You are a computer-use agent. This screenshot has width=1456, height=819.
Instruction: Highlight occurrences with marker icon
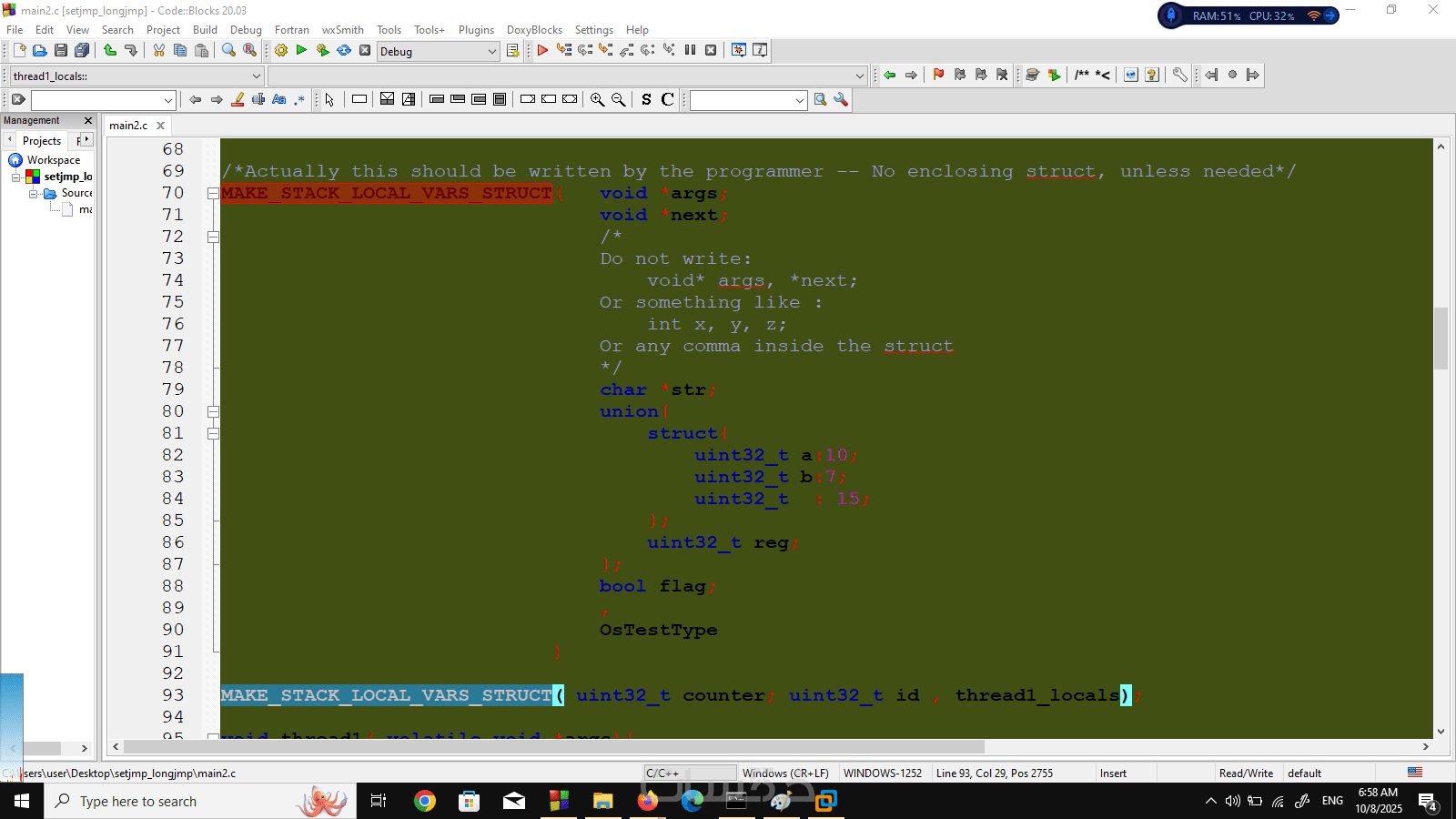(238, 100)
